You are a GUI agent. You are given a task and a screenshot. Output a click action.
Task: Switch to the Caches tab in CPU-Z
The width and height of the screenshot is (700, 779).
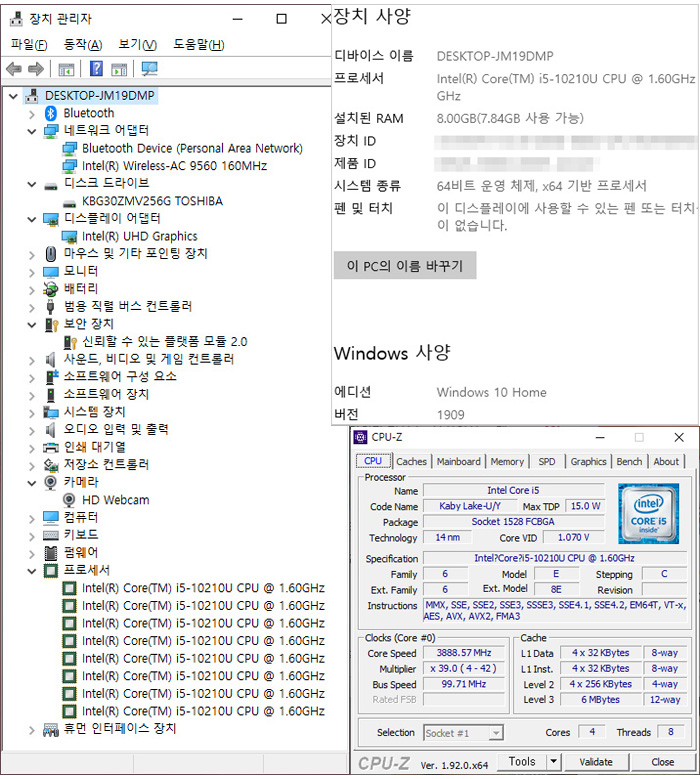411,462
